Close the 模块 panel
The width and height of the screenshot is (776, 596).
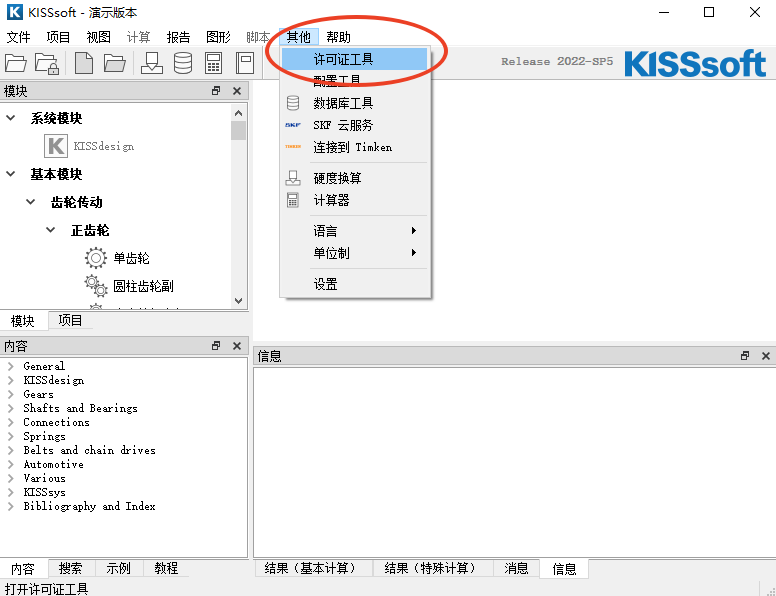click(237, 91)
